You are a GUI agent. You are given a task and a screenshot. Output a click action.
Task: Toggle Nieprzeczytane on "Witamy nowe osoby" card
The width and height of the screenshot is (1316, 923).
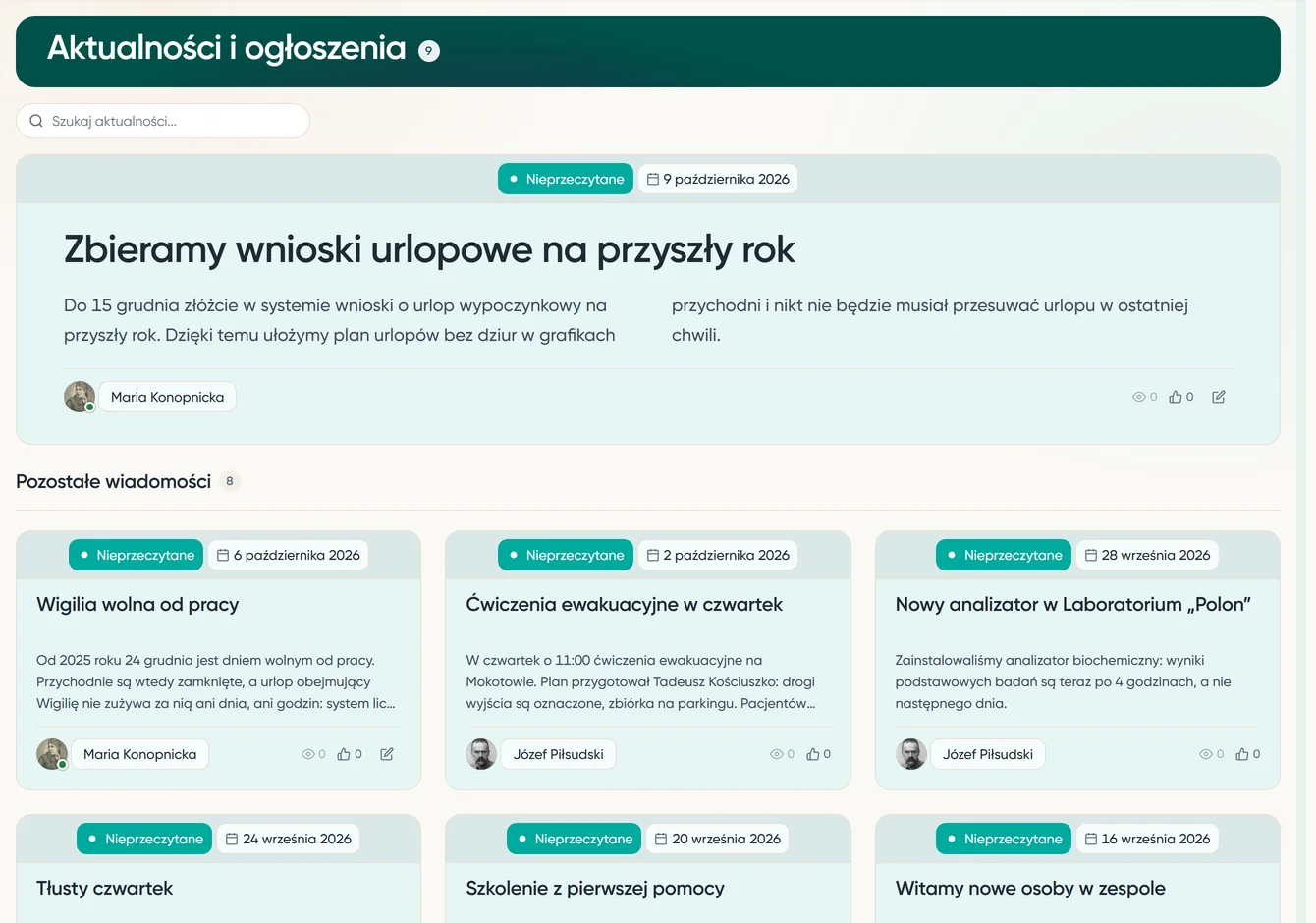pos(1004,839)
